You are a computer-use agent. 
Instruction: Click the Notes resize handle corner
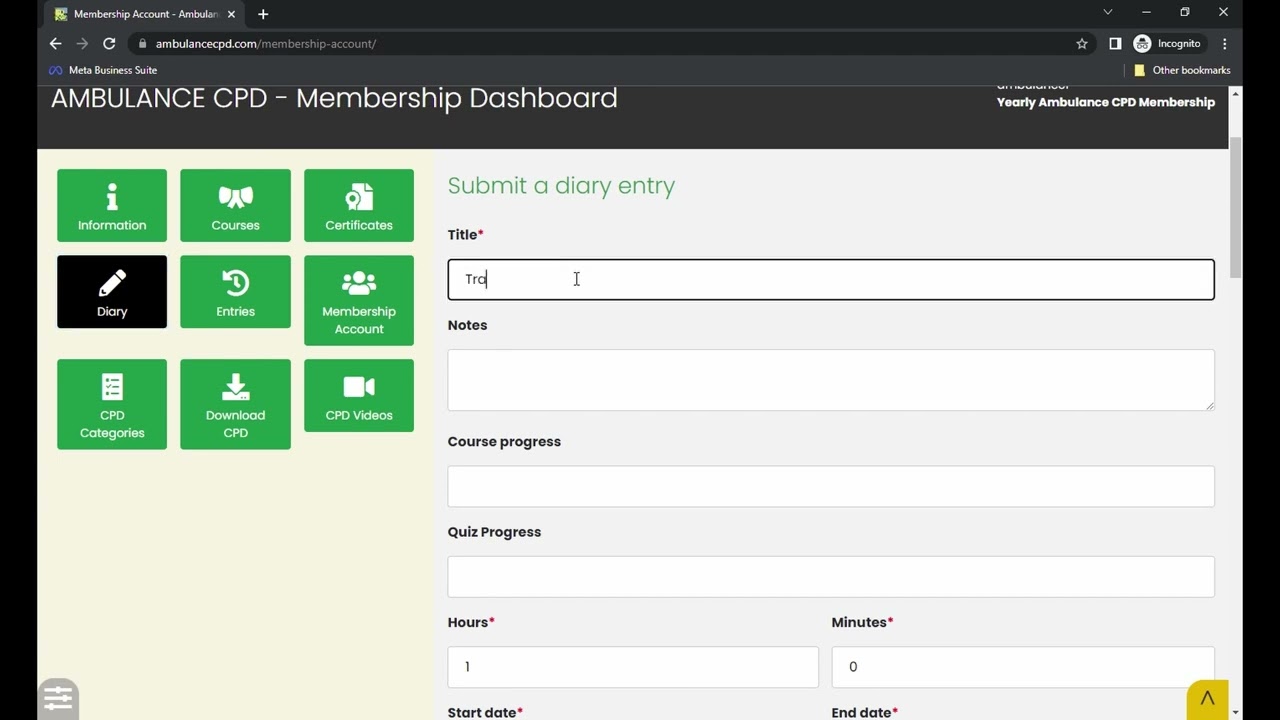[x=1210, y=405]
